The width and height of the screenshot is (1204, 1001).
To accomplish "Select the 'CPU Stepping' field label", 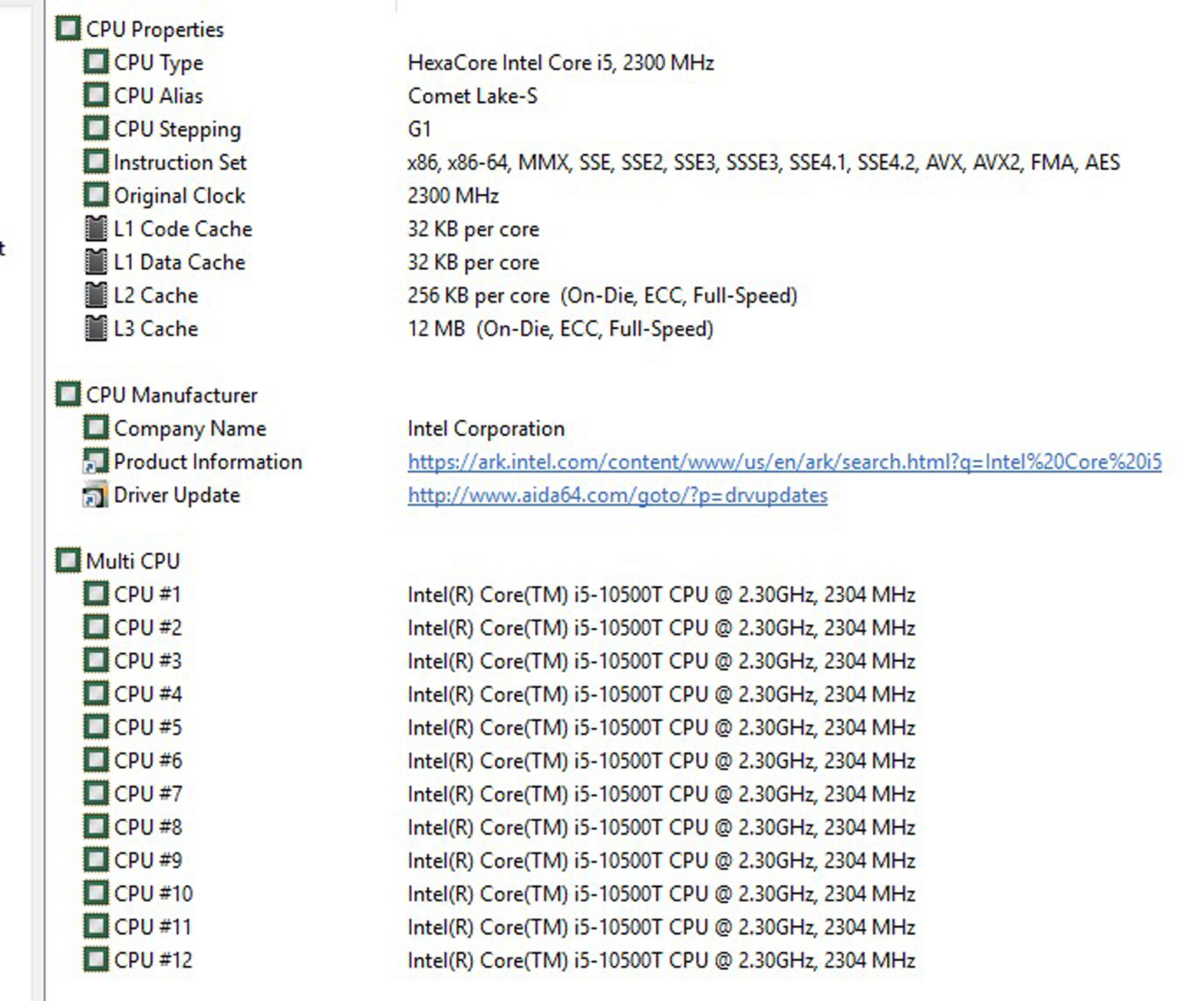I will (177, 130).
